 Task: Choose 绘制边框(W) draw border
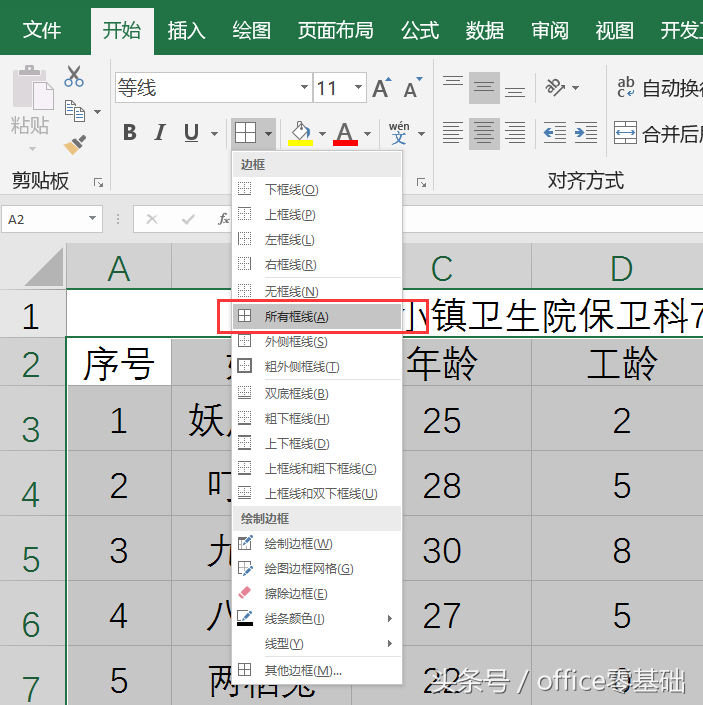pos(317,544)
